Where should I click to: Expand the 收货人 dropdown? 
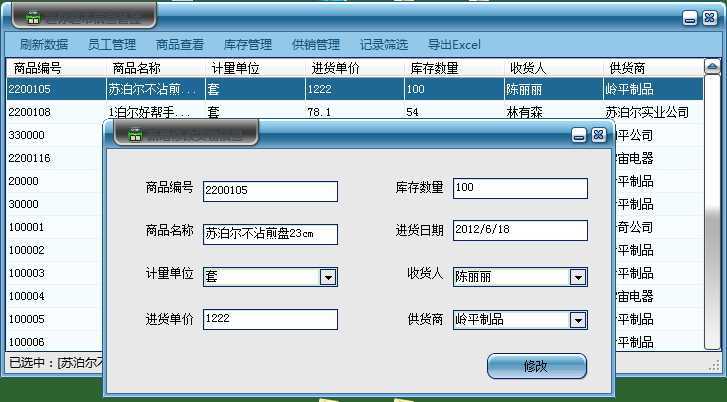tap(578, 277)
